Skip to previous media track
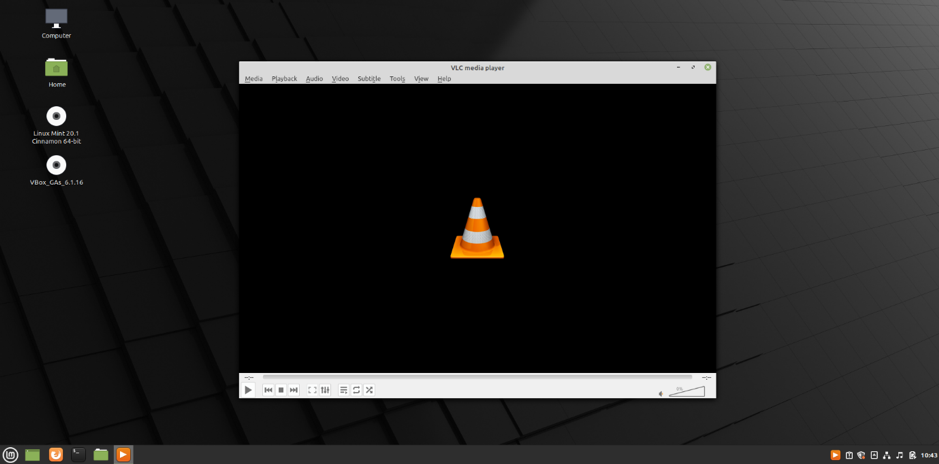The height and width of the screenshot is (464, 939). (x=268, y=390)
